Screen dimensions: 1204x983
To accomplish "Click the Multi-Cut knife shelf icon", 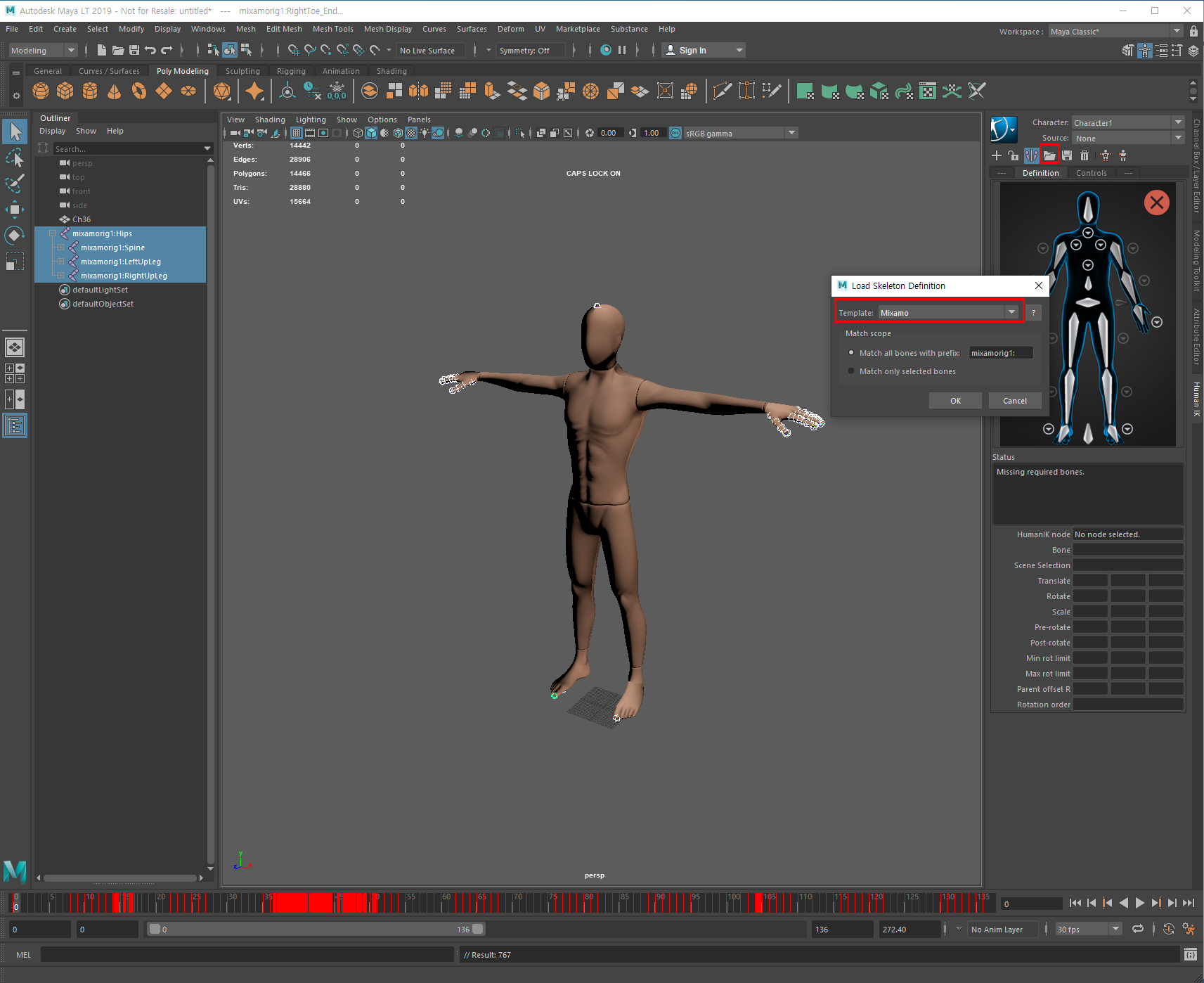I will (723, 91).
